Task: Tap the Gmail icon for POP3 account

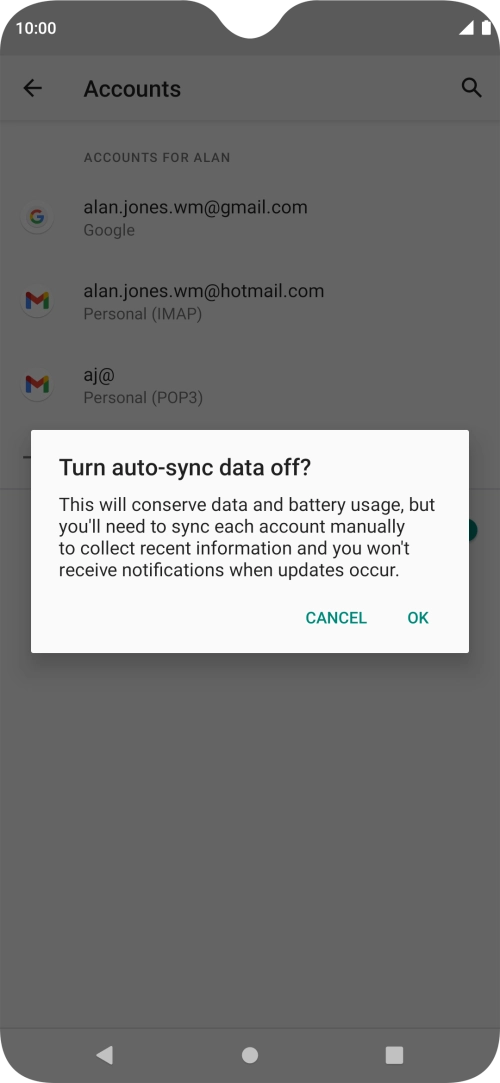Action: tap(37, 384)
